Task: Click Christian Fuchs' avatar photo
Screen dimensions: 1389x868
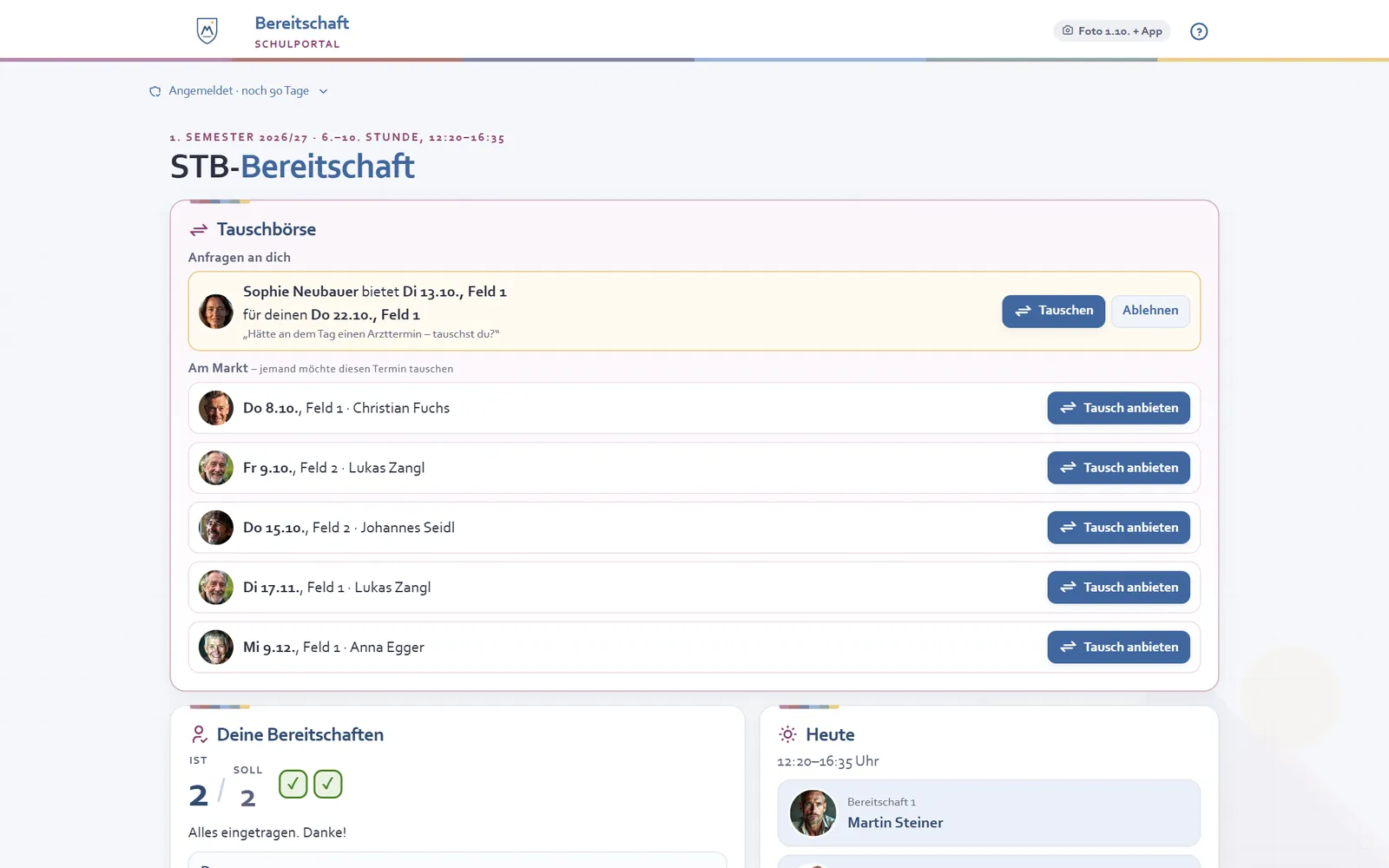Action: click(x=216, y=408)
